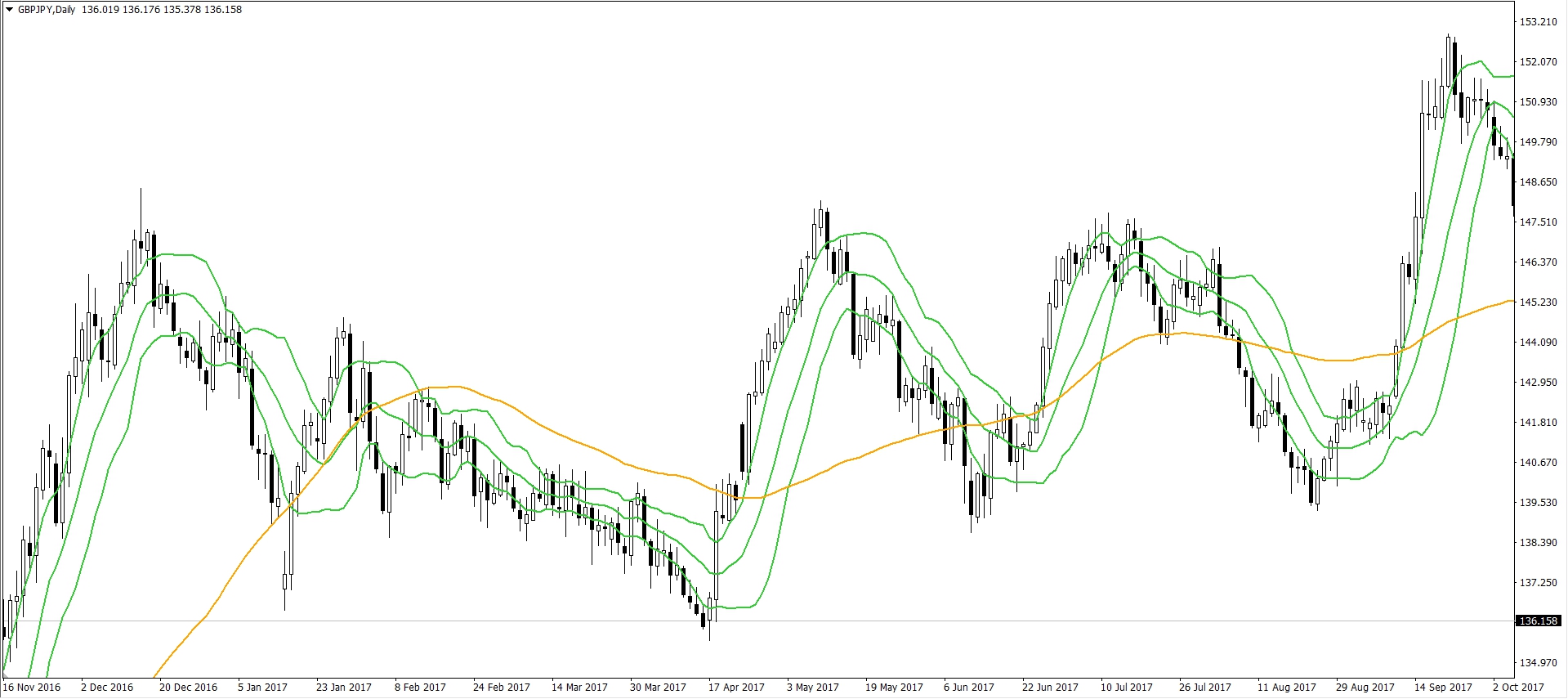Click the 19 May 2017 date label

point(894,688)
